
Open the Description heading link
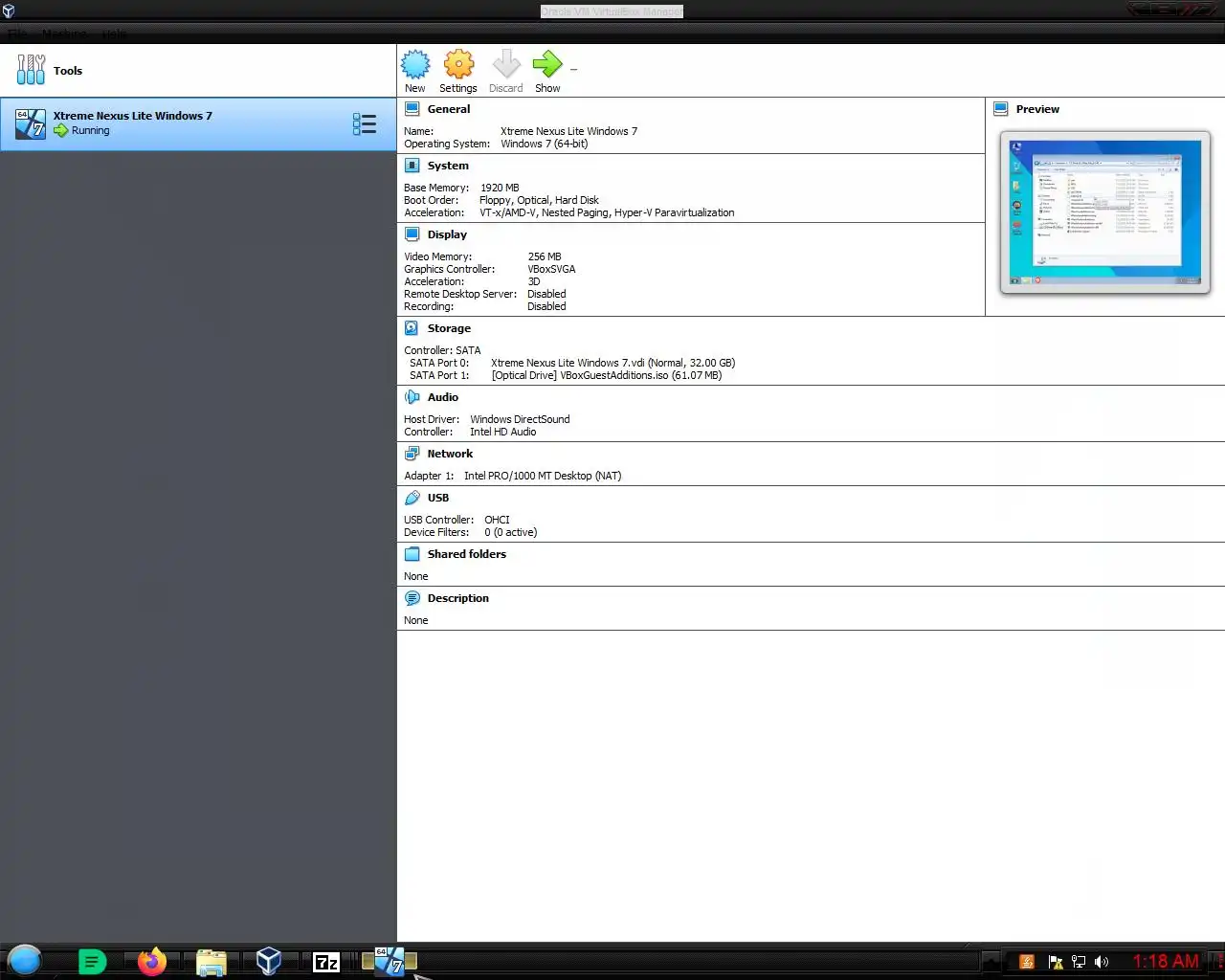[x=458, y=598]
